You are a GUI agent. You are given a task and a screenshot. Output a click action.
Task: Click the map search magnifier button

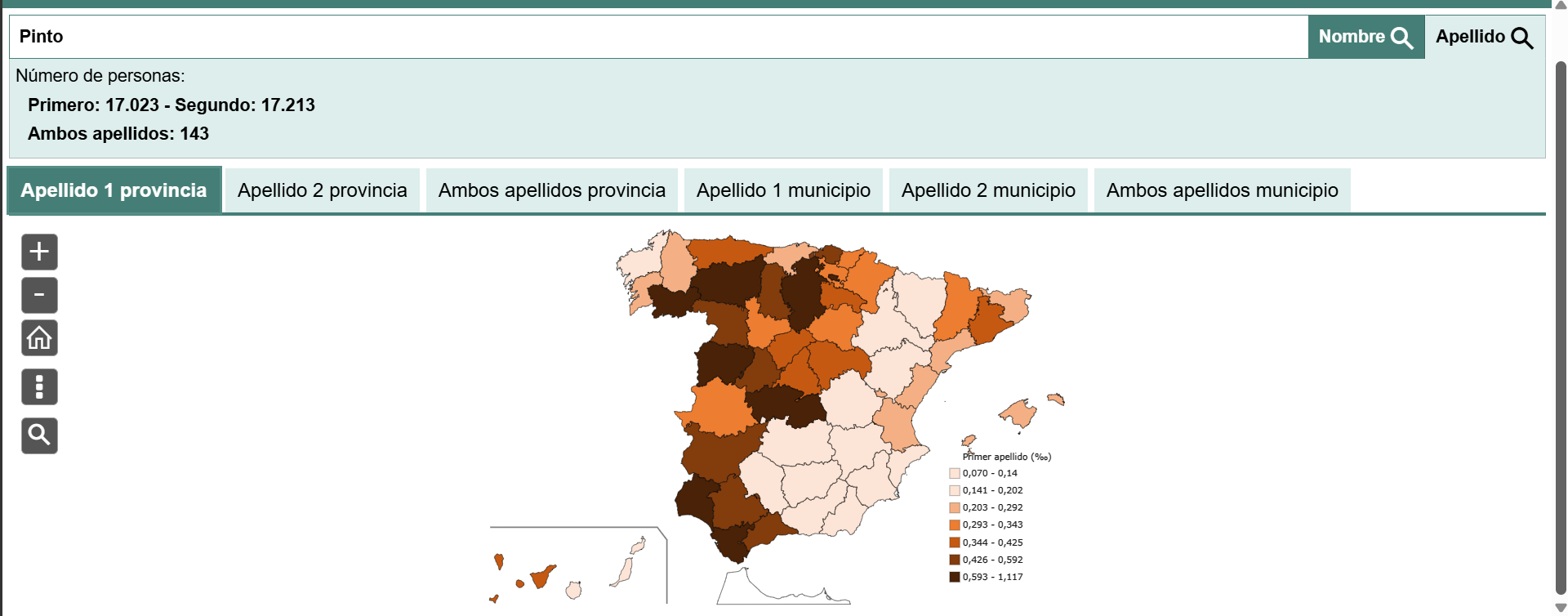(x=39, y=435)
